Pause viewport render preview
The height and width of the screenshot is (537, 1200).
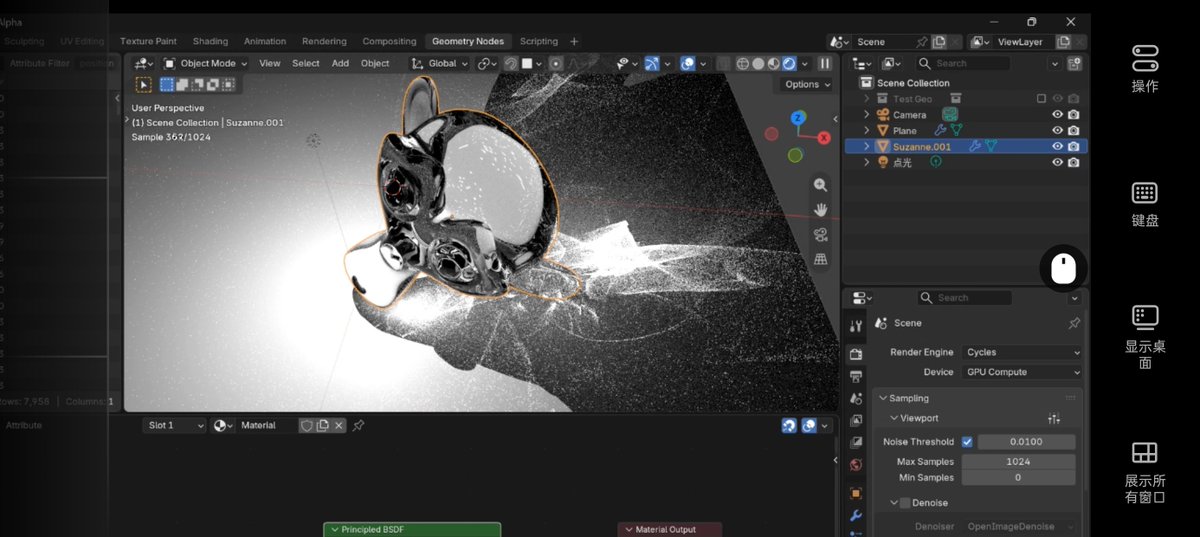coord(825,63)
